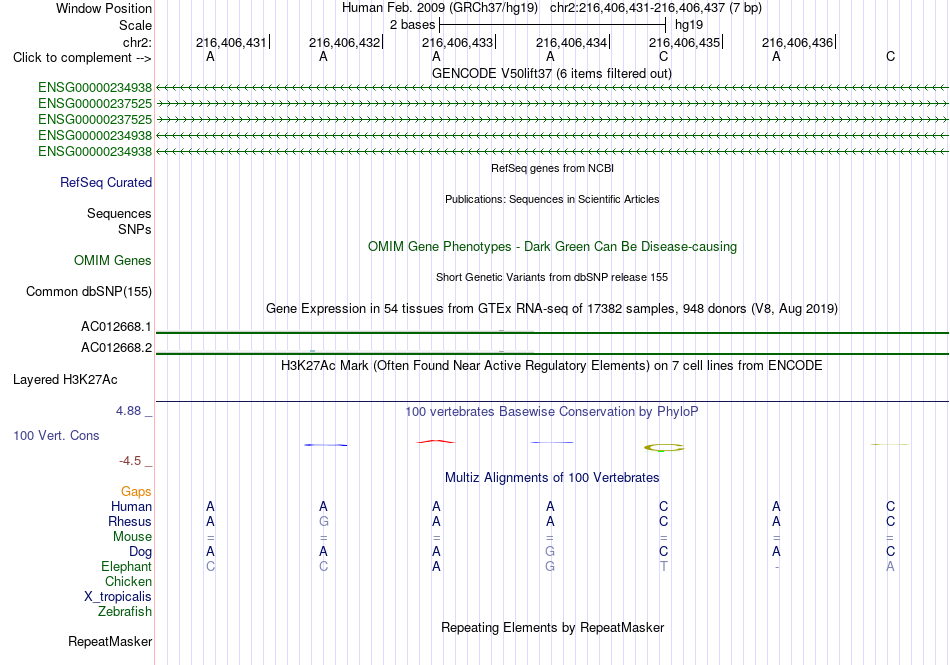Click the chr2: ruler label
The width and height of the screenshot is (950, 665).
pos(137,42)
